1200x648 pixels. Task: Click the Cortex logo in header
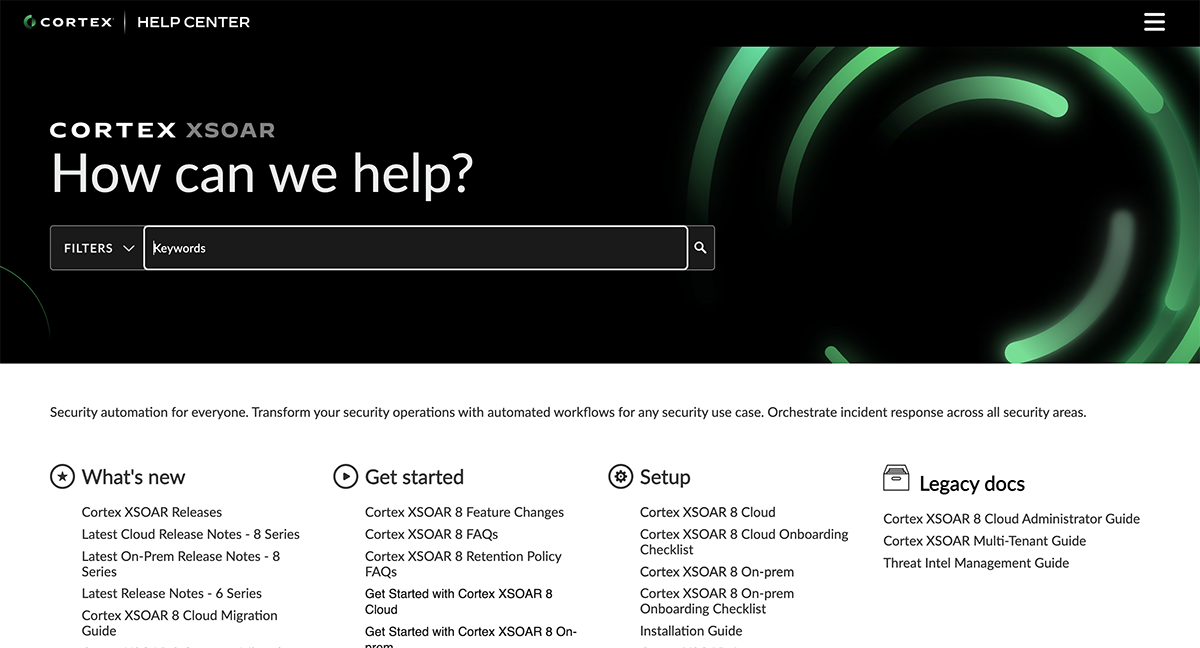(x=68, y=22)
